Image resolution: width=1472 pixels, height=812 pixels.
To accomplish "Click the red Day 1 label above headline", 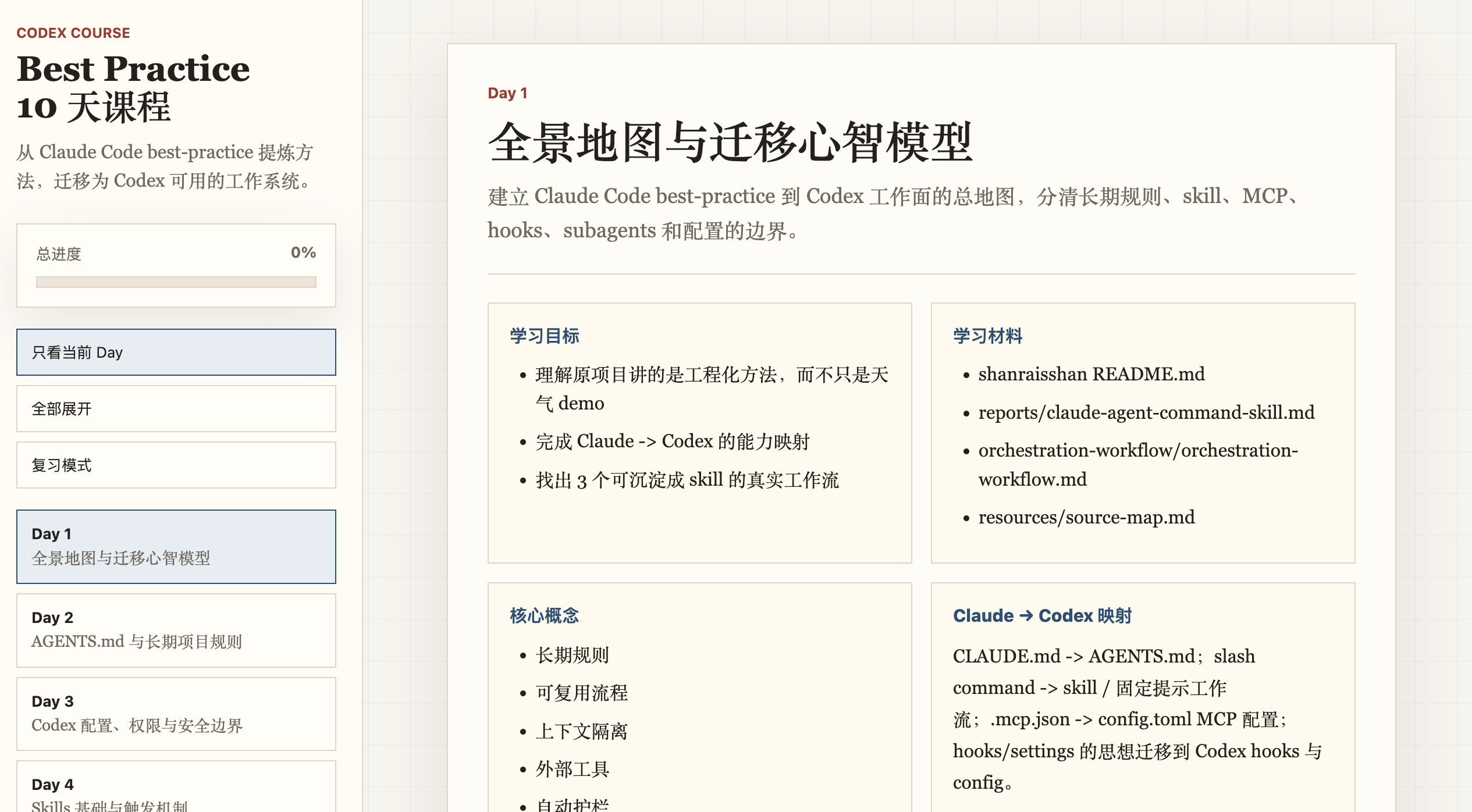I will (507, 93).
